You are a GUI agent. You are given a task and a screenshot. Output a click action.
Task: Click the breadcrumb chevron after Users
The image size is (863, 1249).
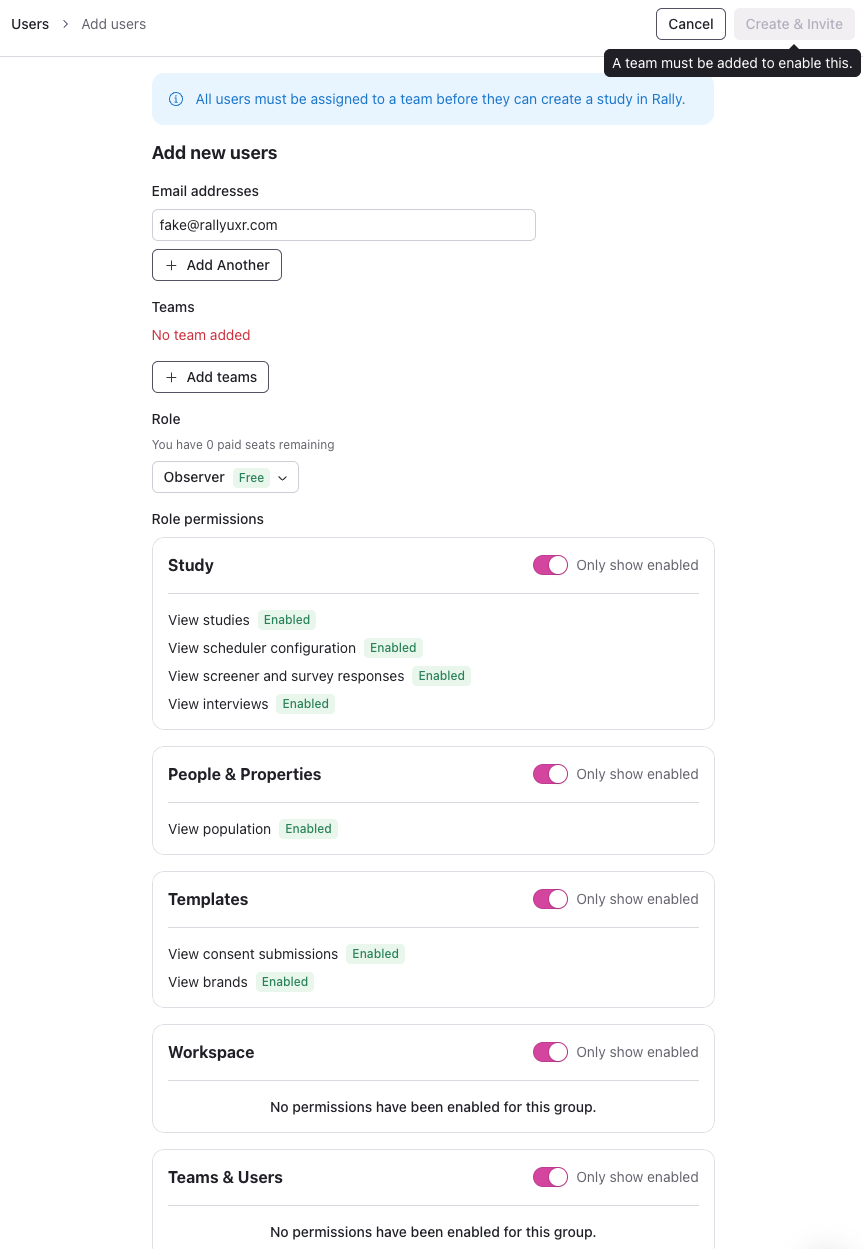click(x=65, y=24)
